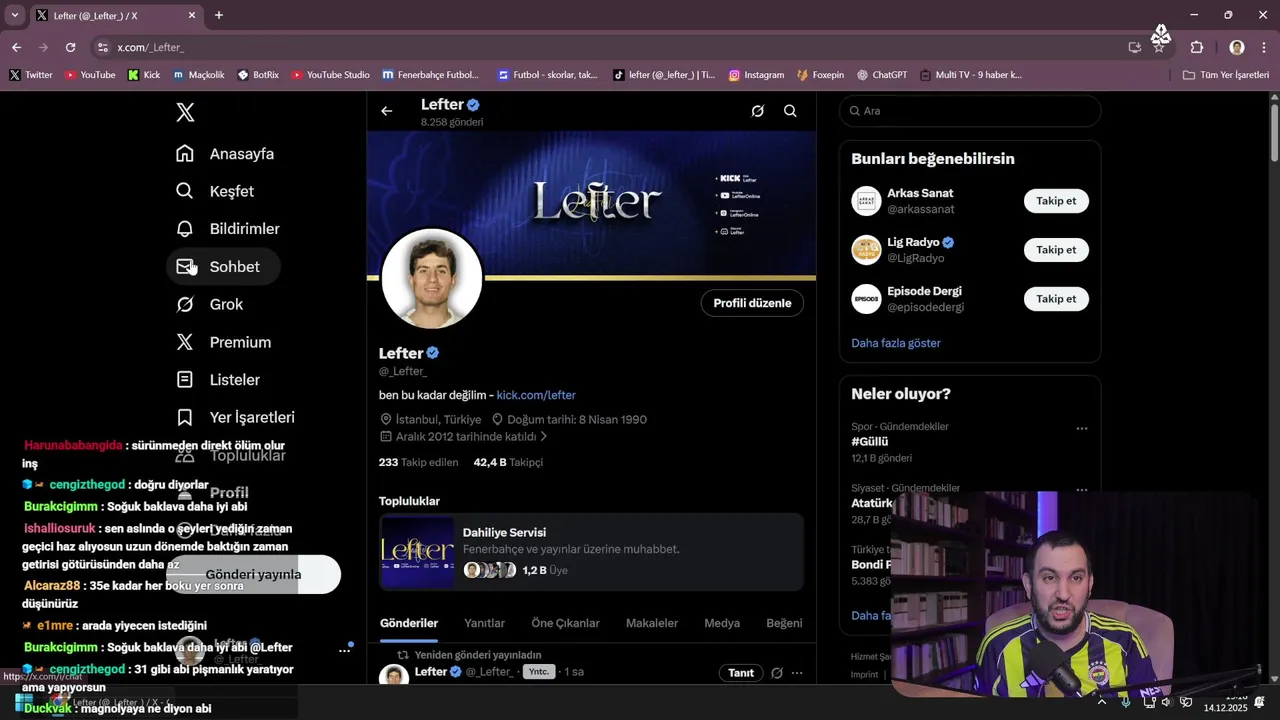Open Twitter bookmark
1280x720 pixels.
(x=31, y=75)
